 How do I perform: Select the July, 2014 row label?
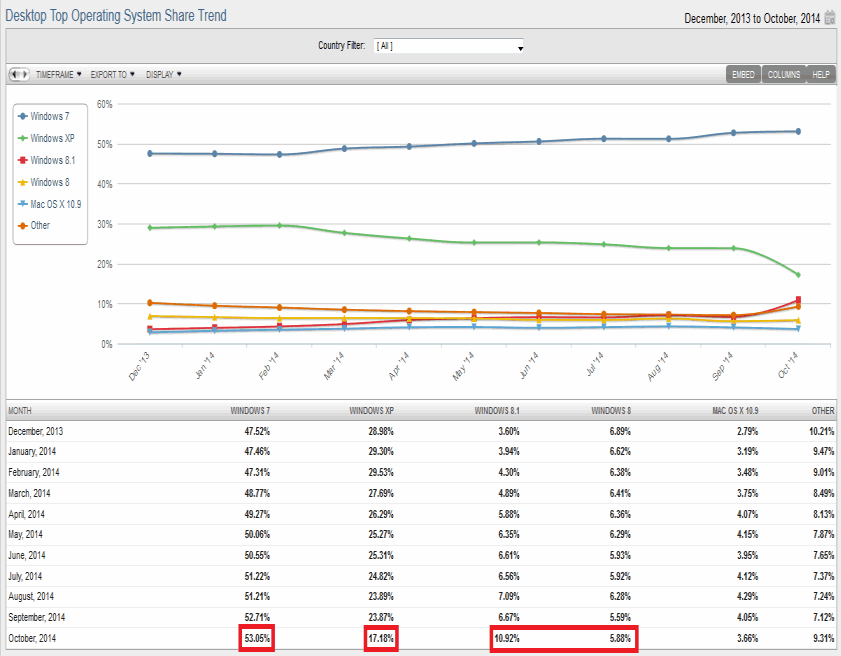[x=25, y=577]
